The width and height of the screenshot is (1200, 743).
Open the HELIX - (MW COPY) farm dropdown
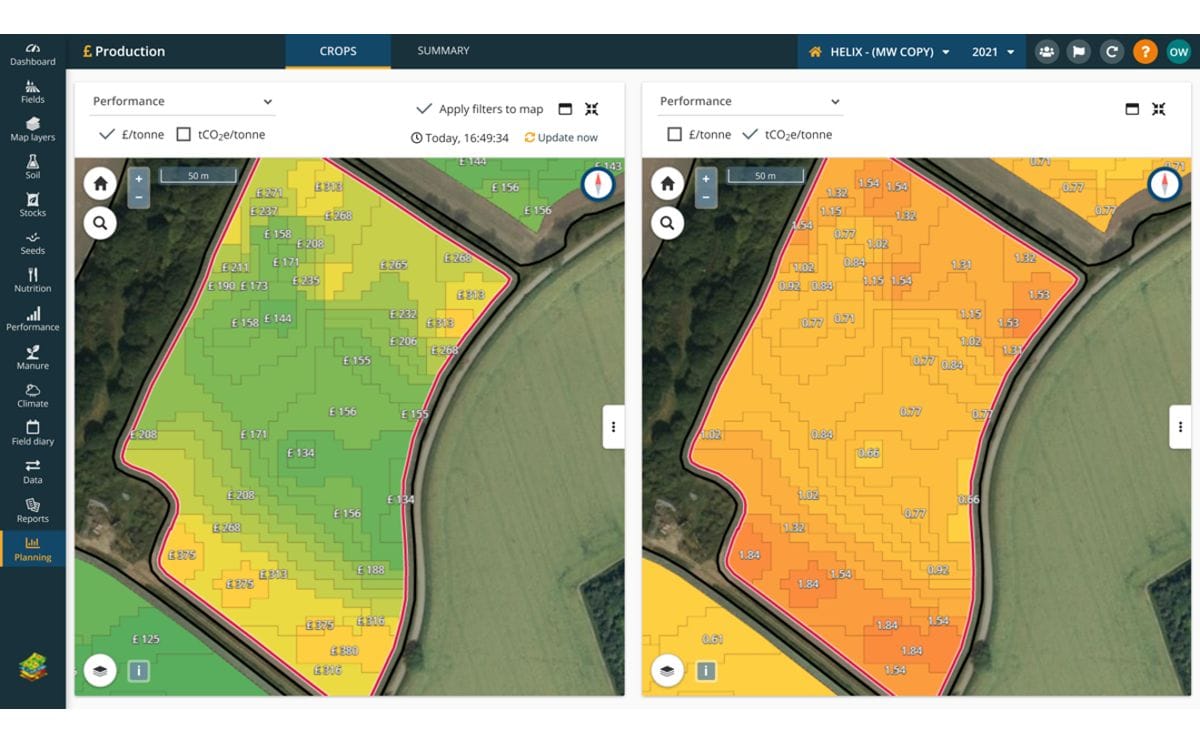tap(879, 52)
